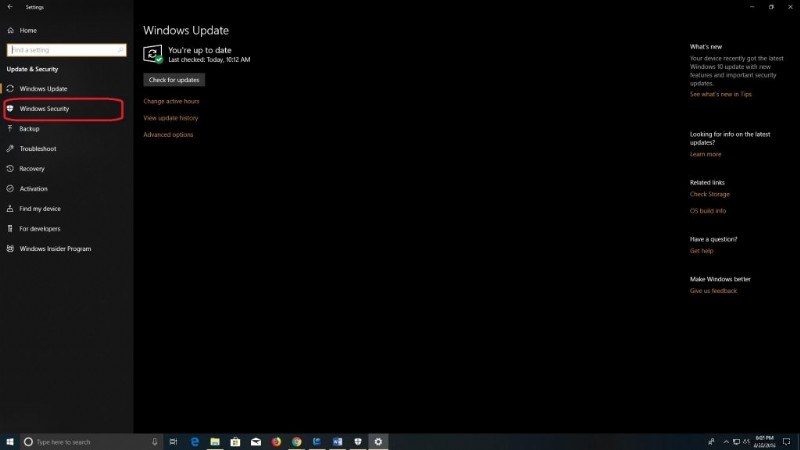Click the Activation checkmark circle icon
800x450 pixels.
point(10,189)
